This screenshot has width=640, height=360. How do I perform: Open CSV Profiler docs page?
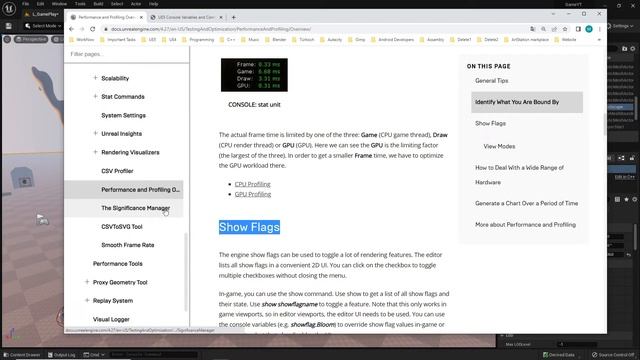point(117,171)
